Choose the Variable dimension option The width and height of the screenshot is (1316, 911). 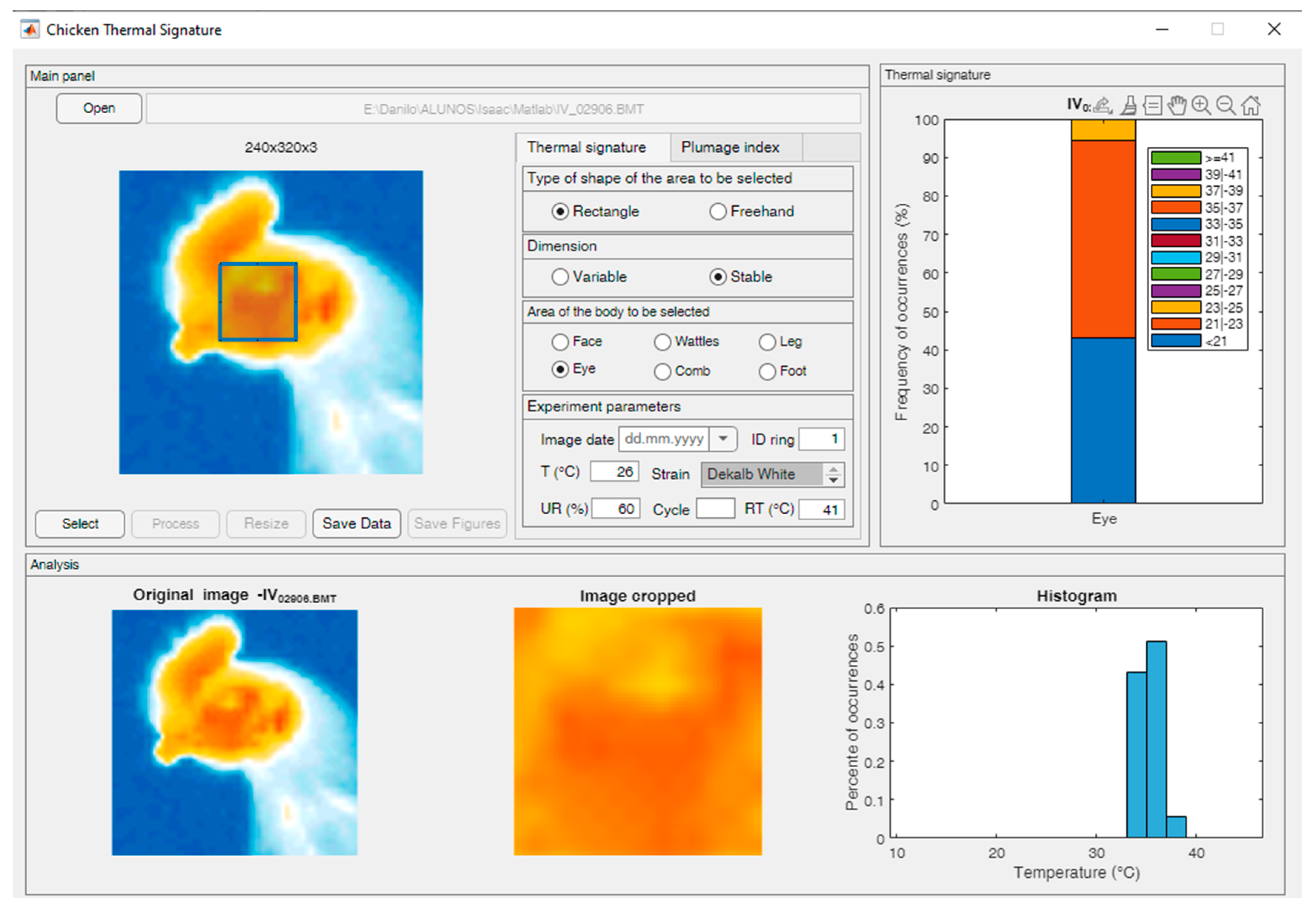[560, 277]
